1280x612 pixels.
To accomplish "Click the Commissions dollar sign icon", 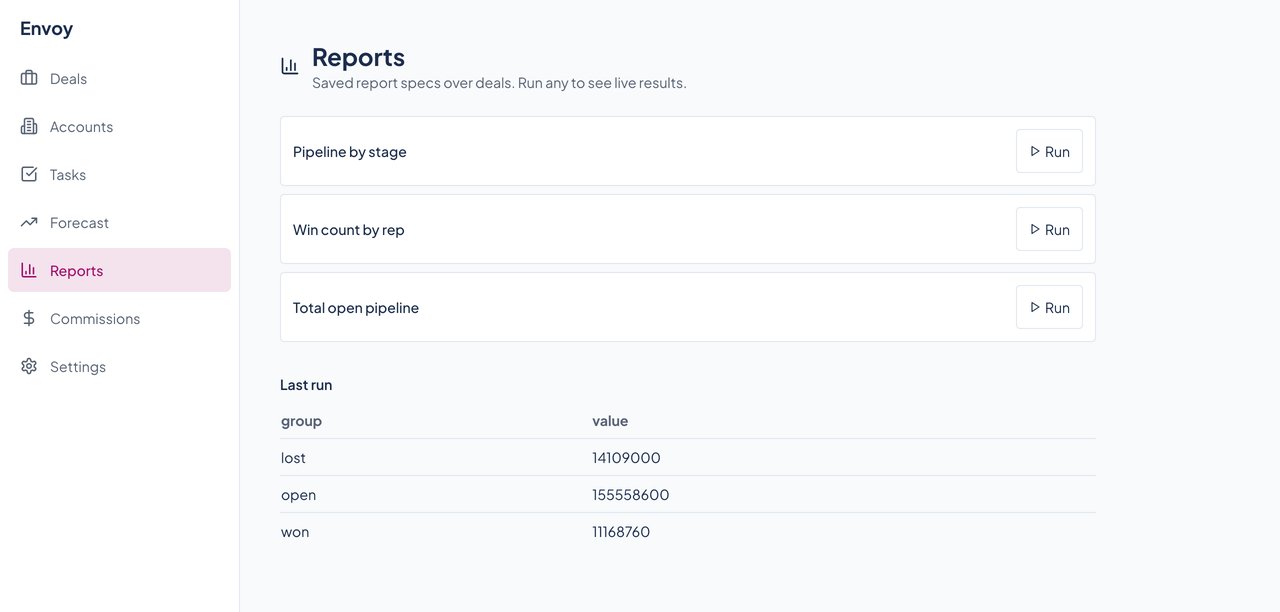I will (29, 318).
